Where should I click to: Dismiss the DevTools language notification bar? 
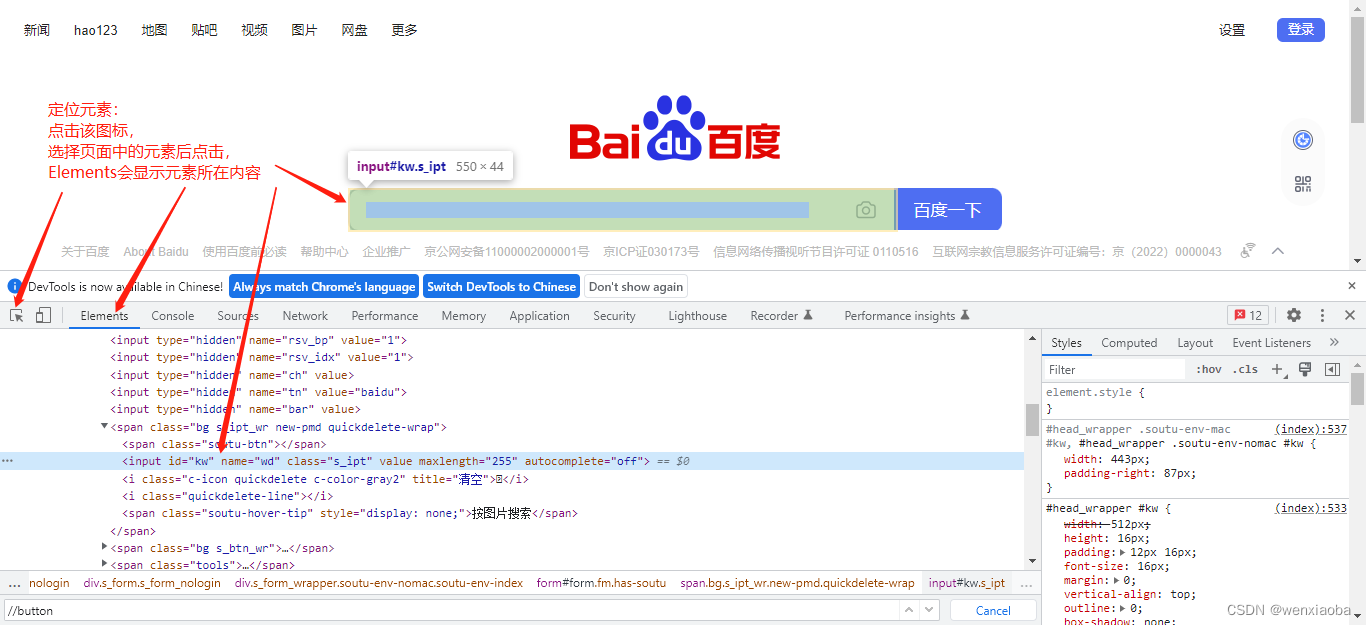1352,286
